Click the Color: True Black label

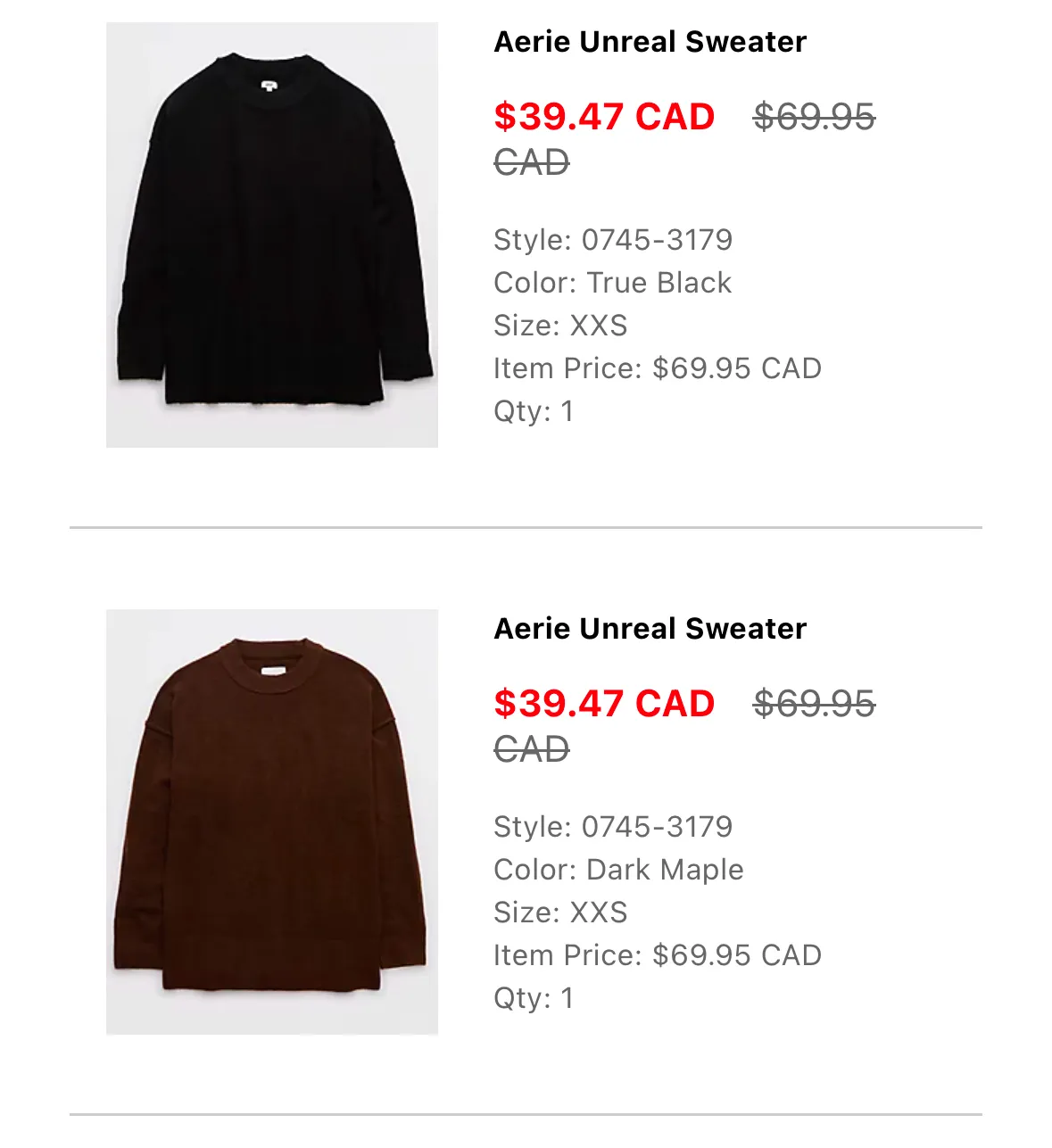(612, 283)
